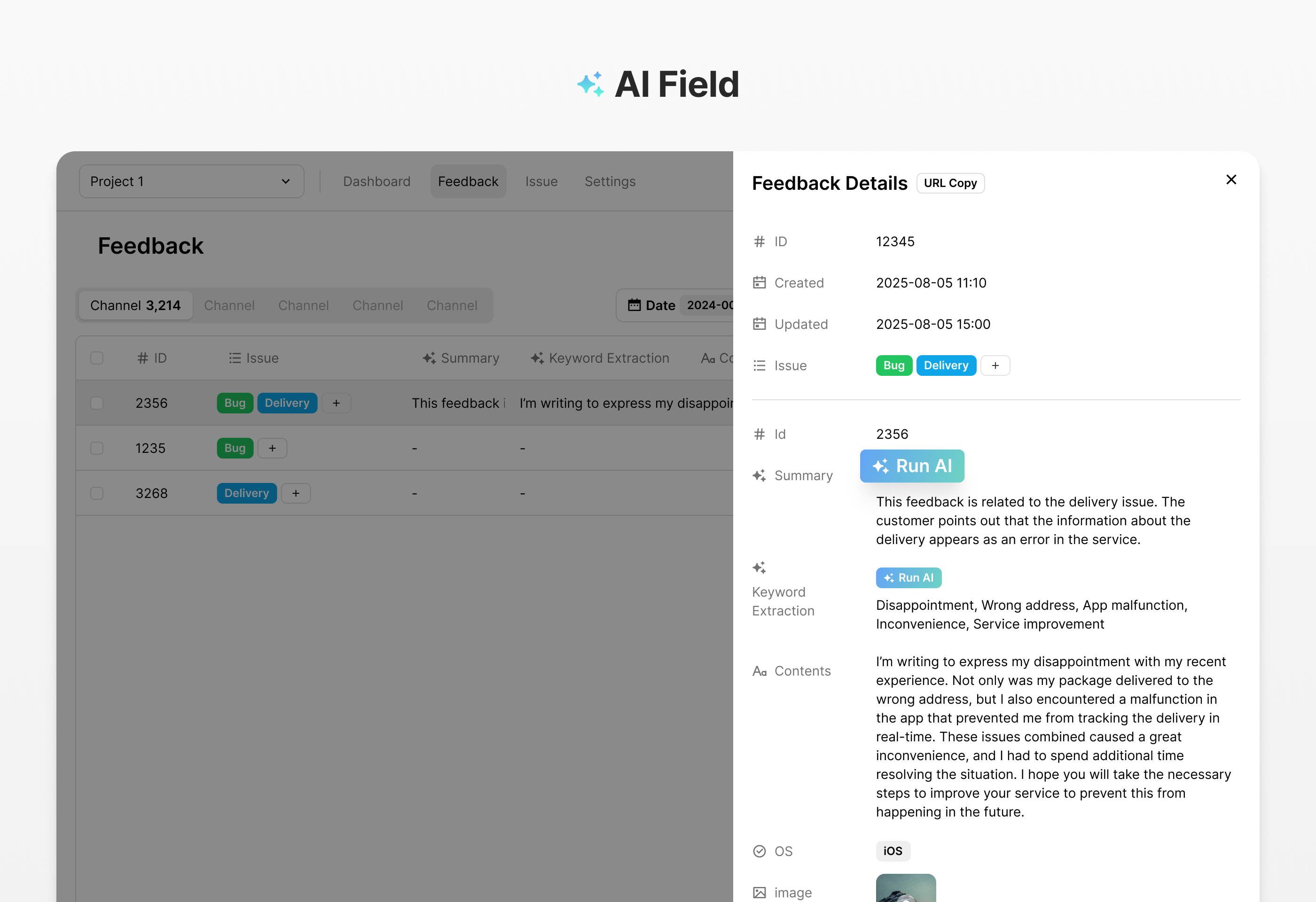
Task: Tick the checkbox for feedback row 2356
Action: coord(97,403)
